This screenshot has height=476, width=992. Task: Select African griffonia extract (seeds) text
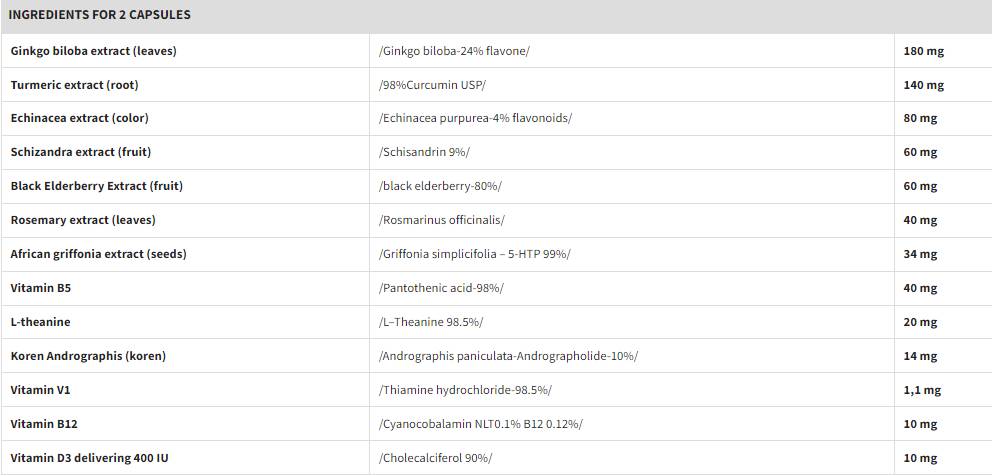[98, 254]
